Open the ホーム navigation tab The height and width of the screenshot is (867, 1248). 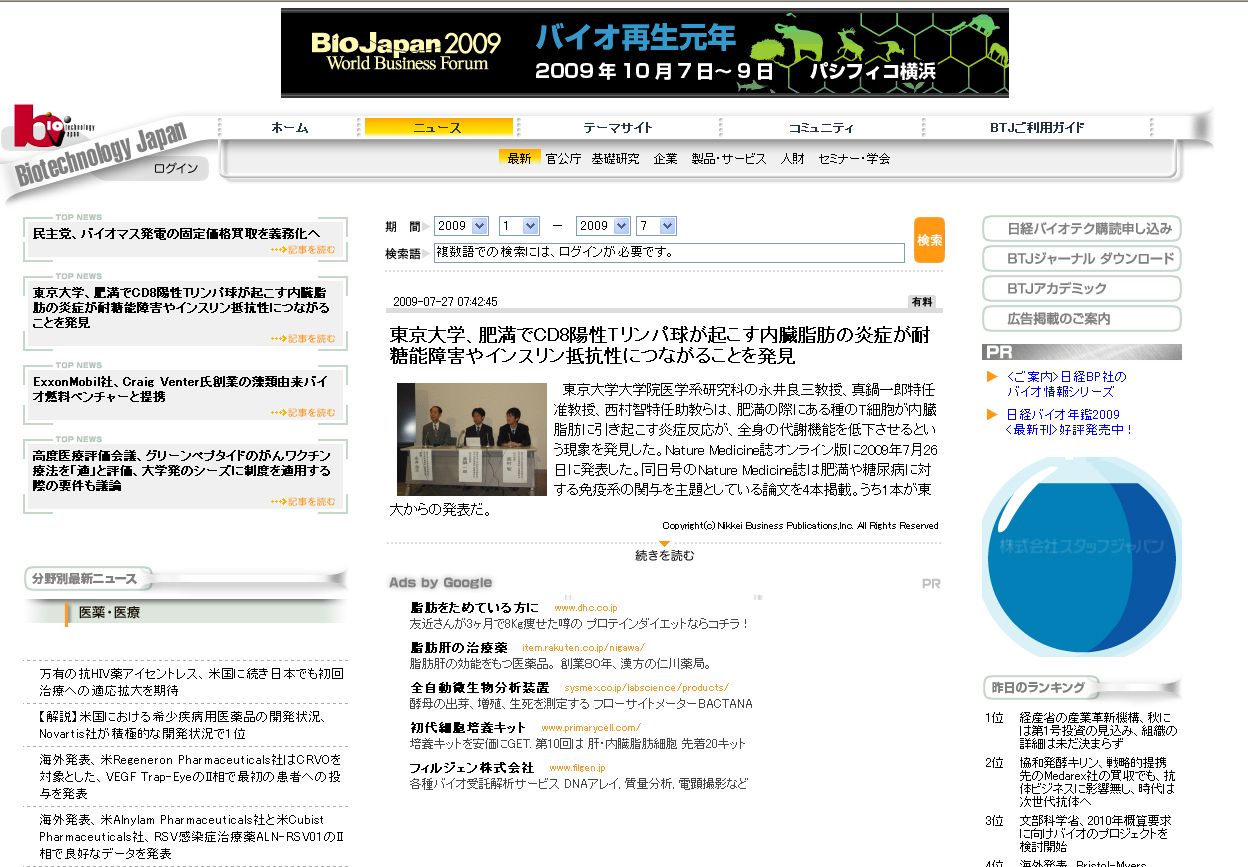coord(290,127)
